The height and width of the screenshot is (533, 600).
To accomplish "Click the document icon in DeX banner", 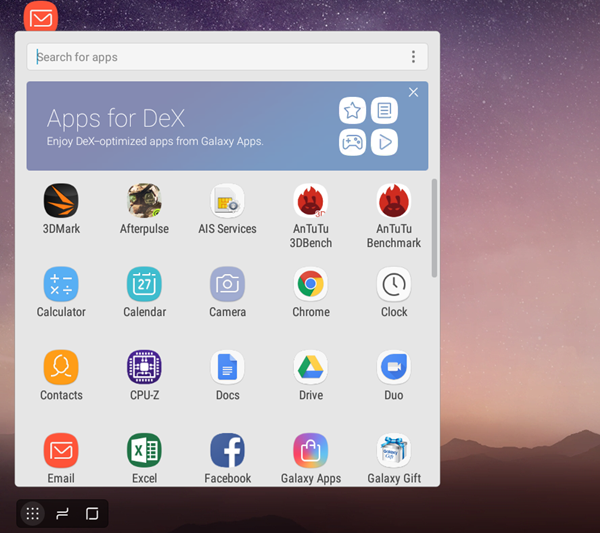I will coord(384,111).
